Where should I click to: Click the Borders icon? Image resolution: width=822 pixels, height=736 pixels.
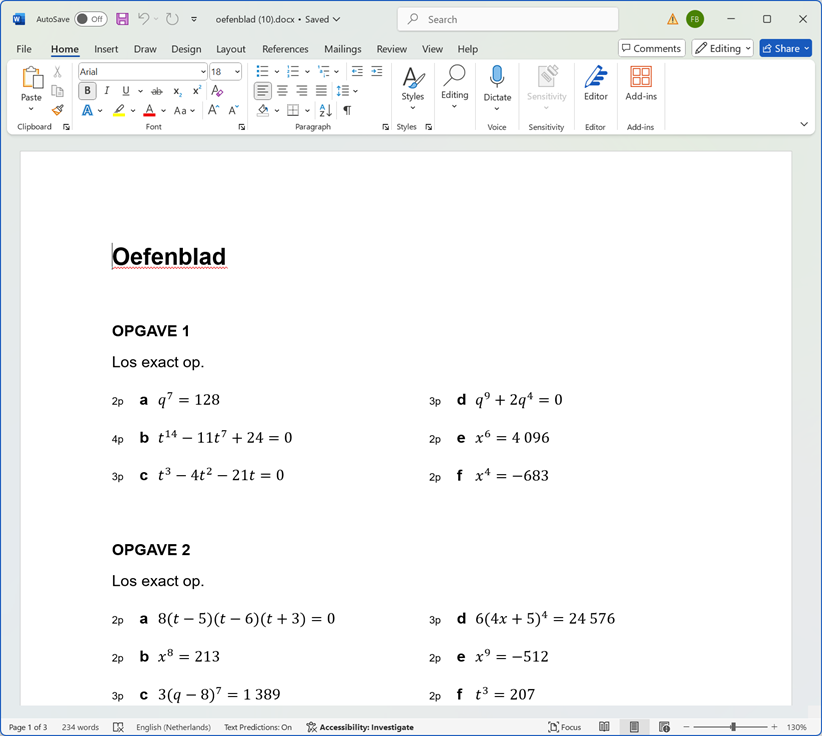coord(293,110)
